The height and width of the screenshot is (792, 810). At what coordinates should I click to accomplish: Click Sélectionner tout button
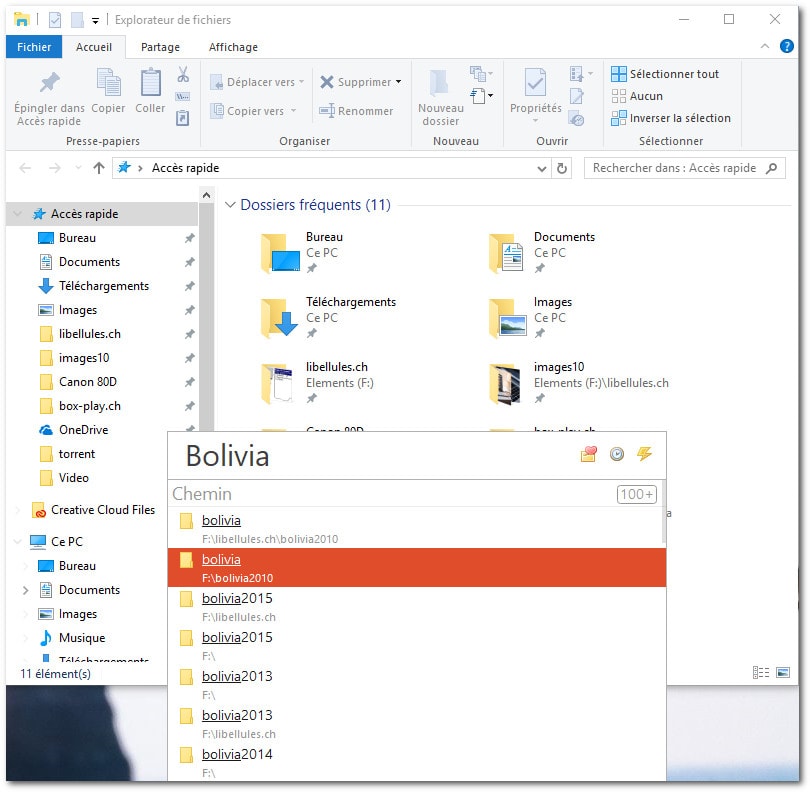point(665,74)
